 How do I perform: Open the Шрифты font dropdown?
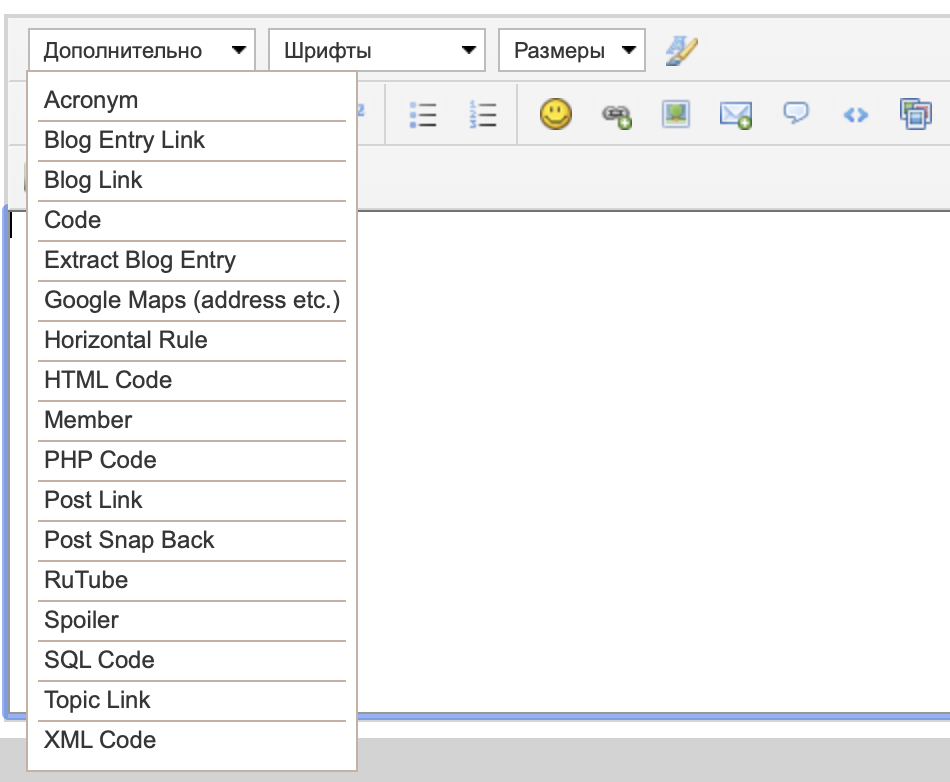tap(377, 50)
